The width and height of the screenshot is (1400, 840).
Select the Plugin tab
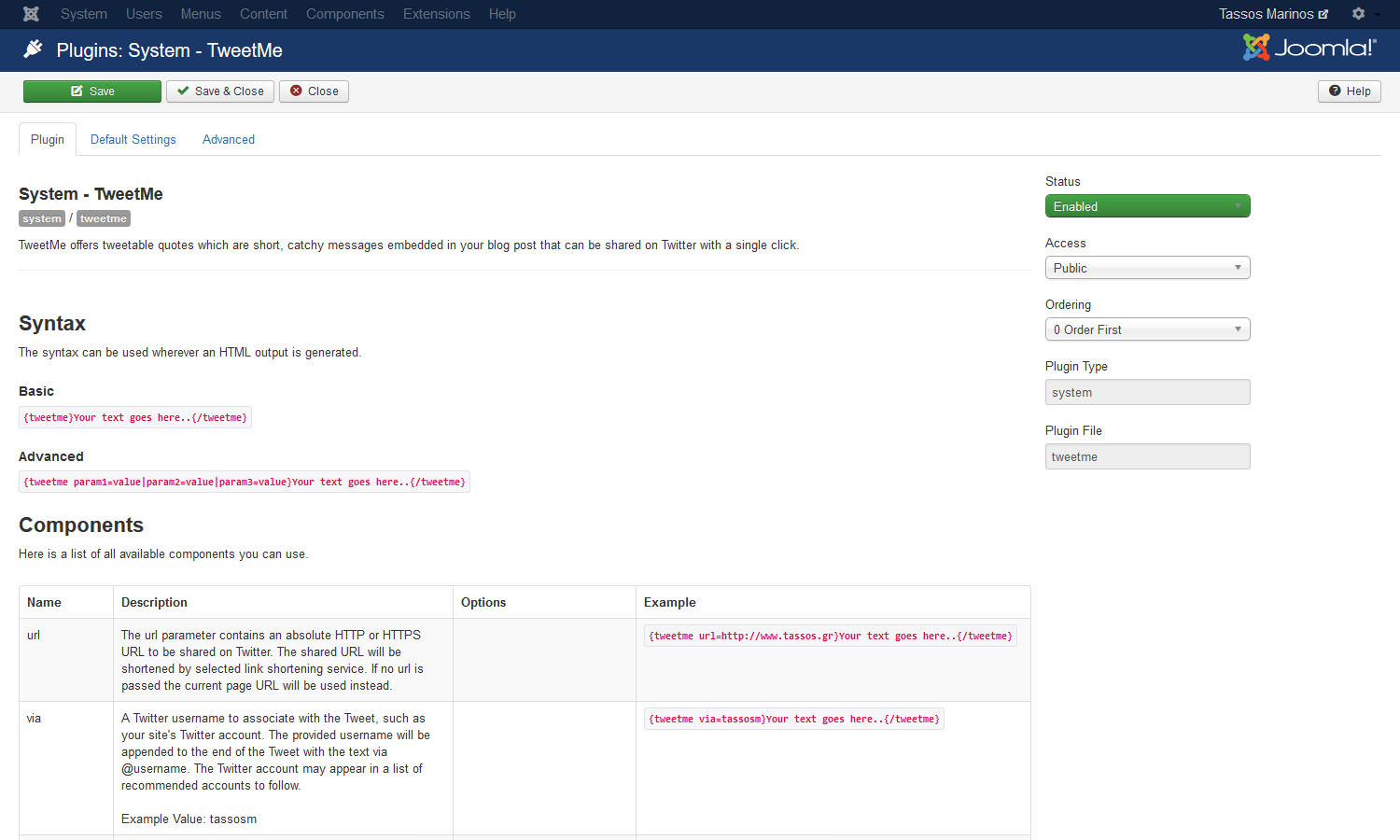[48, 140]
